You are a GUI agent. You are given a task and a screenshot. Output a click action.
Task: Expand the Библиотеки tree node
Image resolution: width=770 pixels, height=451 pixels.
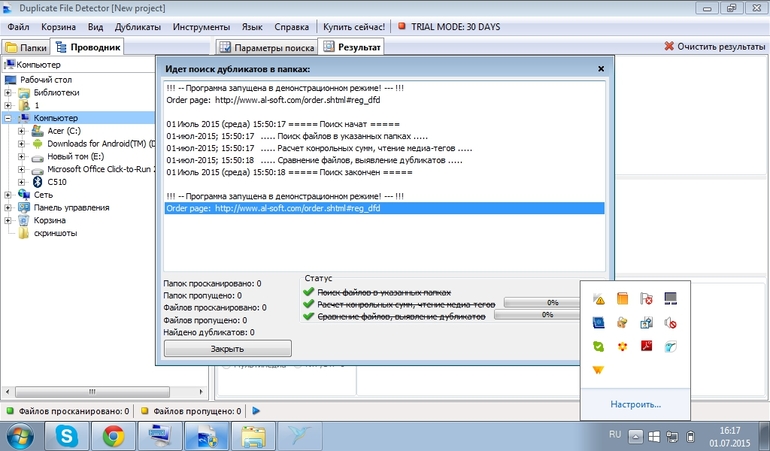pos(8,92)
